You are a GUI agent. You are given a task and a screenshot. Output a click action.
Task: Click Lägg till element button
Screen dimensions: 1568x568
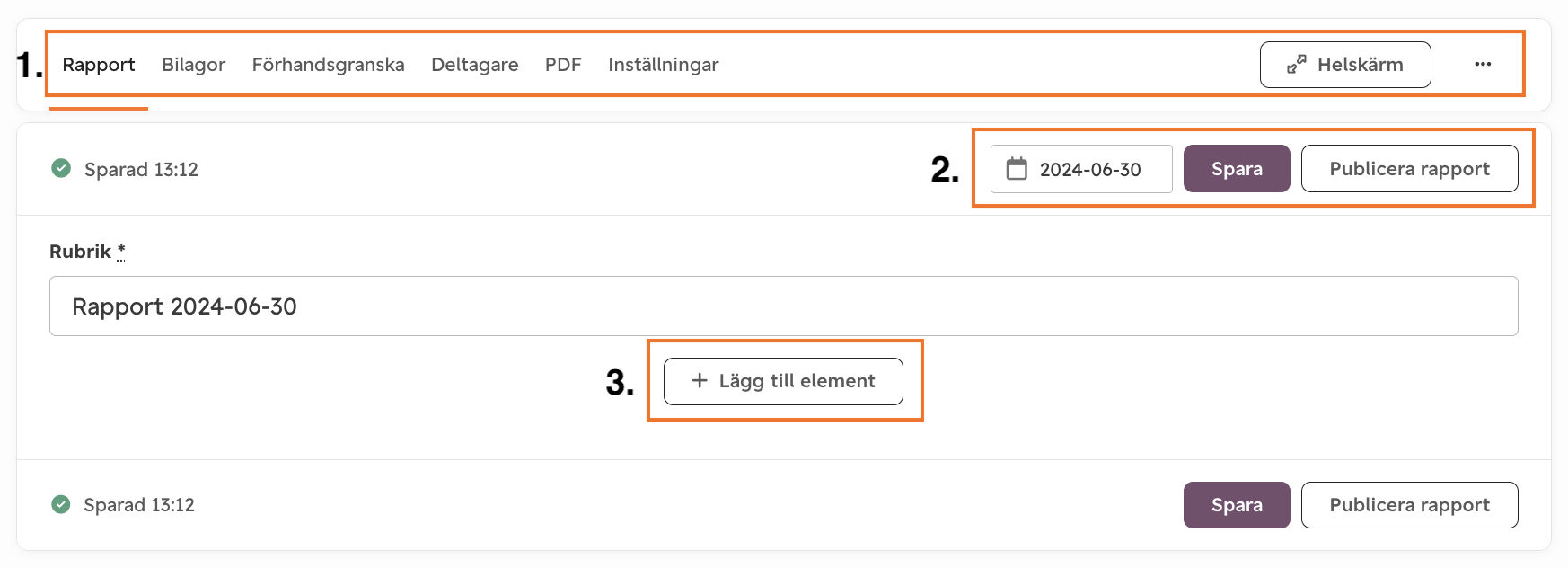tap(783, 381)
